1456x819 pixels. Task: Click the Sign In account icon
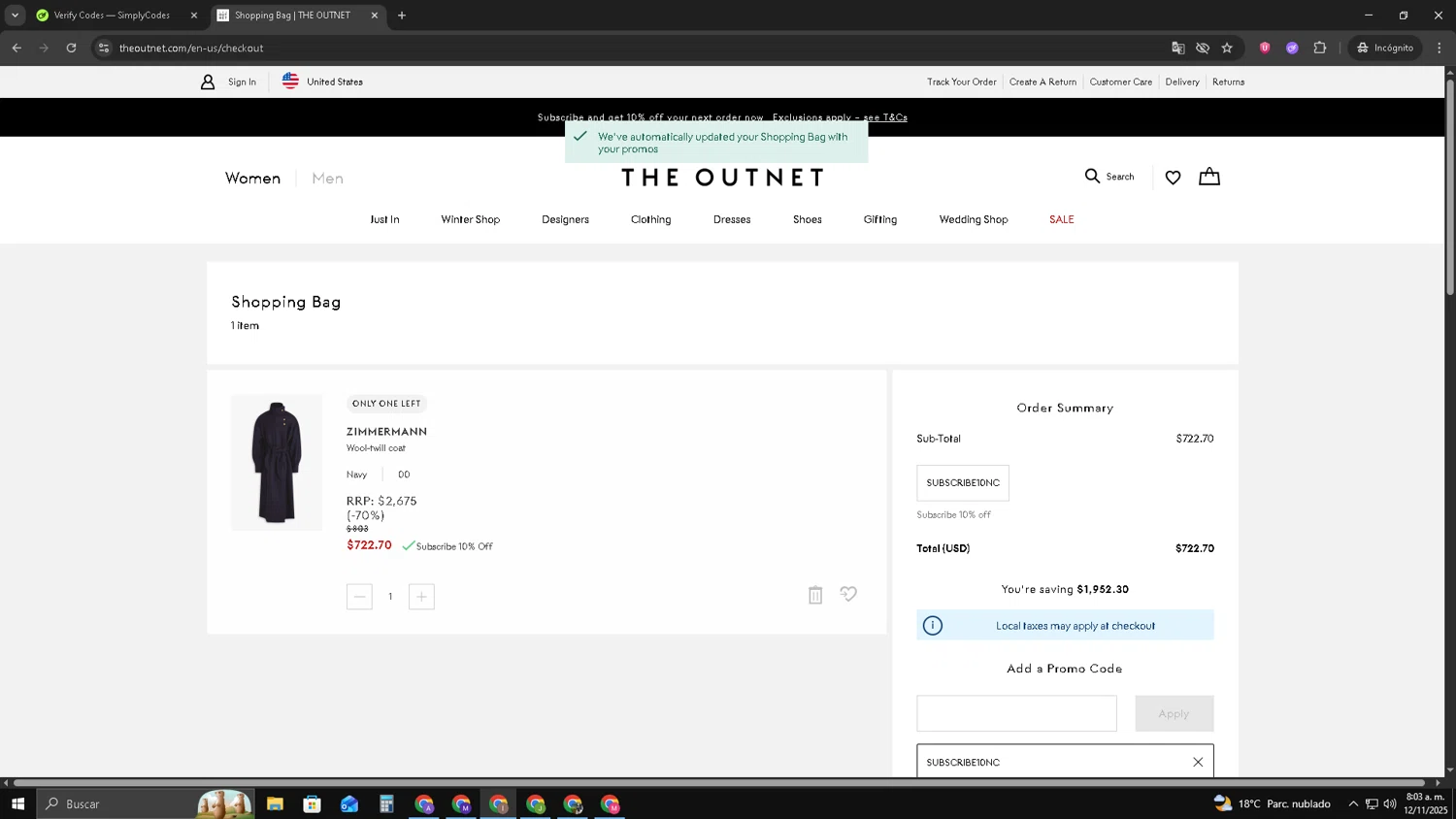pyautogui.click(x=208, y=82)
